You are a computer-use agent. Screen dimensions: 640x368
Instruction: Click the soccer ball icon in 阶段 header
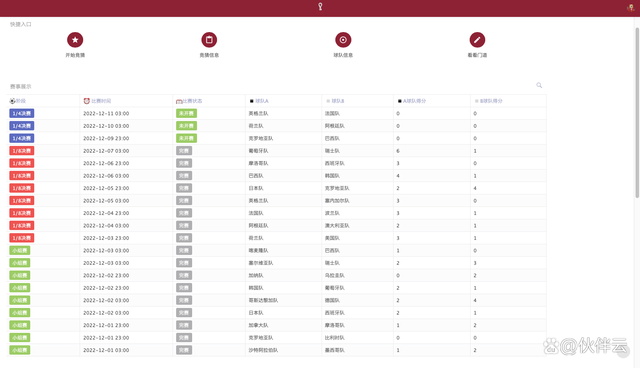point(13,101)
